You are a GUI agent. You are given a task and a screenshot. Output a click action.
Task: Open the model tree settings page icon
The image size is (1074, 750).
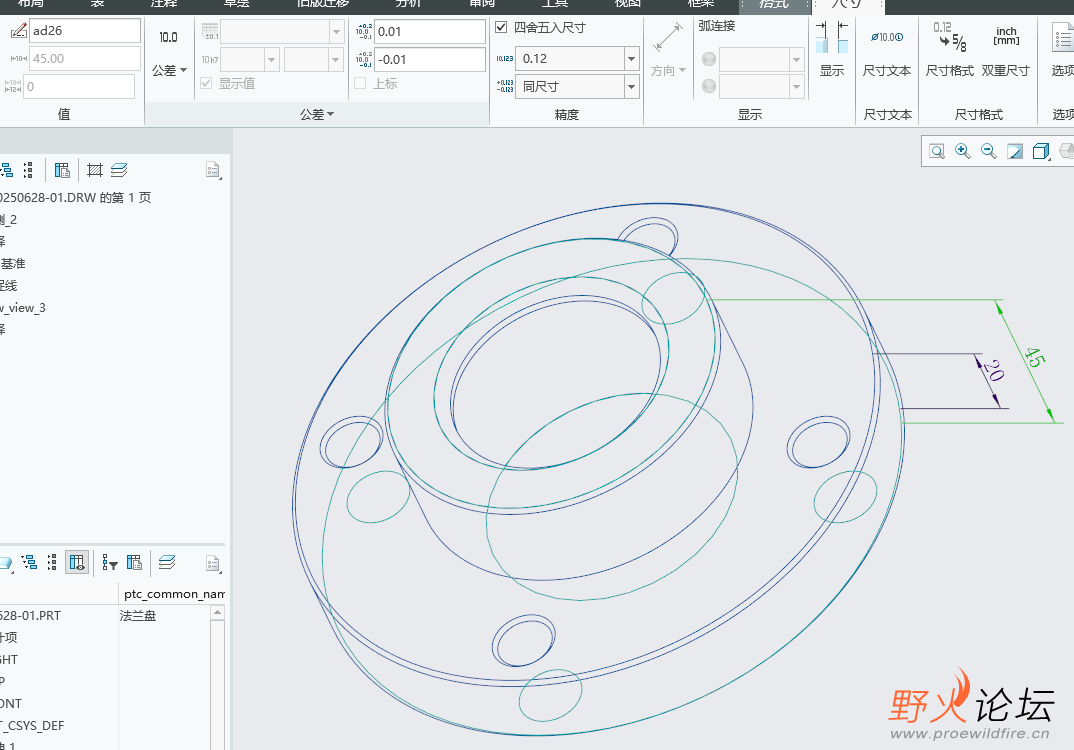[x=213, y=564]
